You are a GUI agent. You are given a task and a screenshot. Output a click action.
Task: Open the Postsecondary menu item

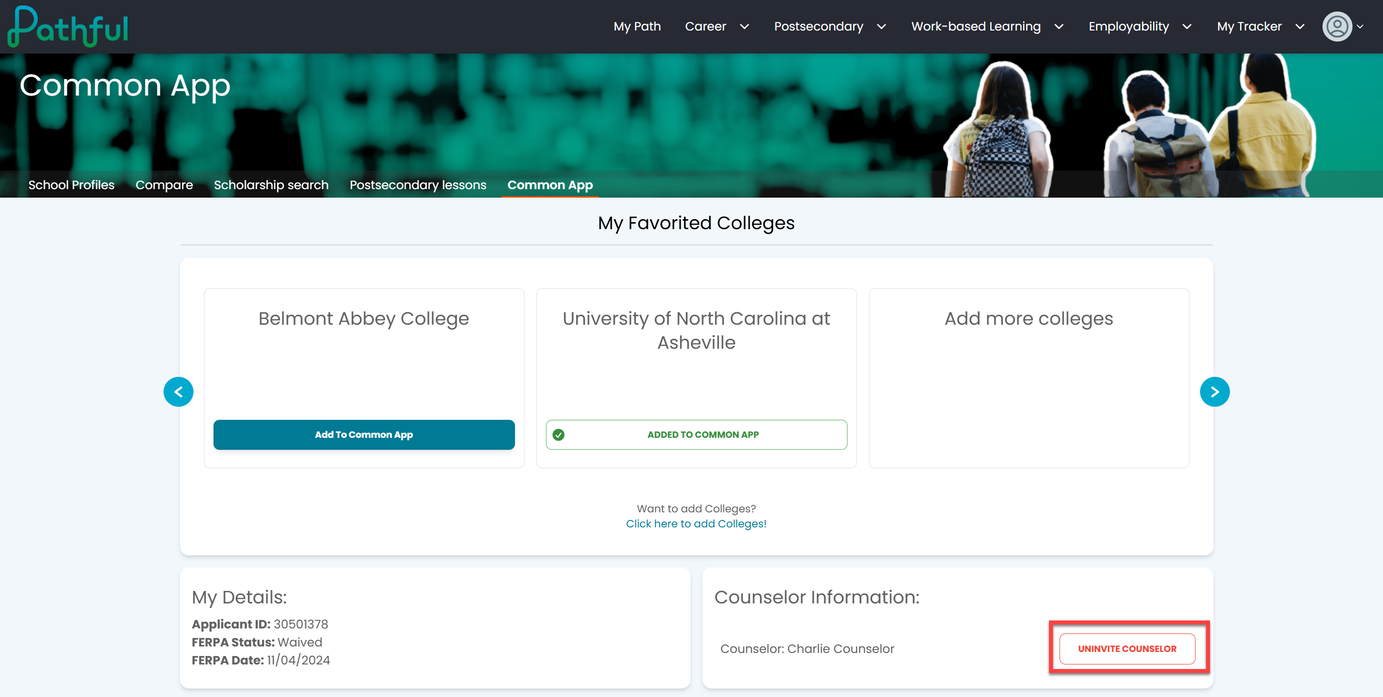818,27
